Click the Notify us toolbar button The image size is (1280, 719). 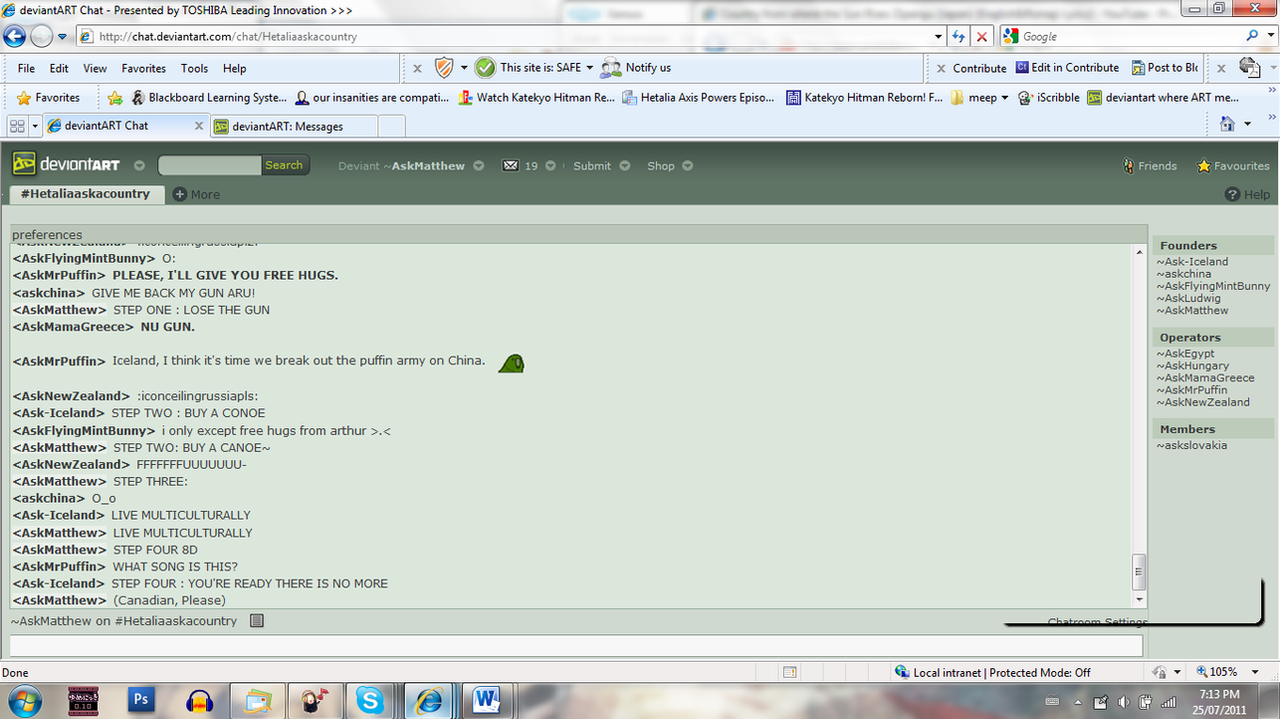point(636,67)
